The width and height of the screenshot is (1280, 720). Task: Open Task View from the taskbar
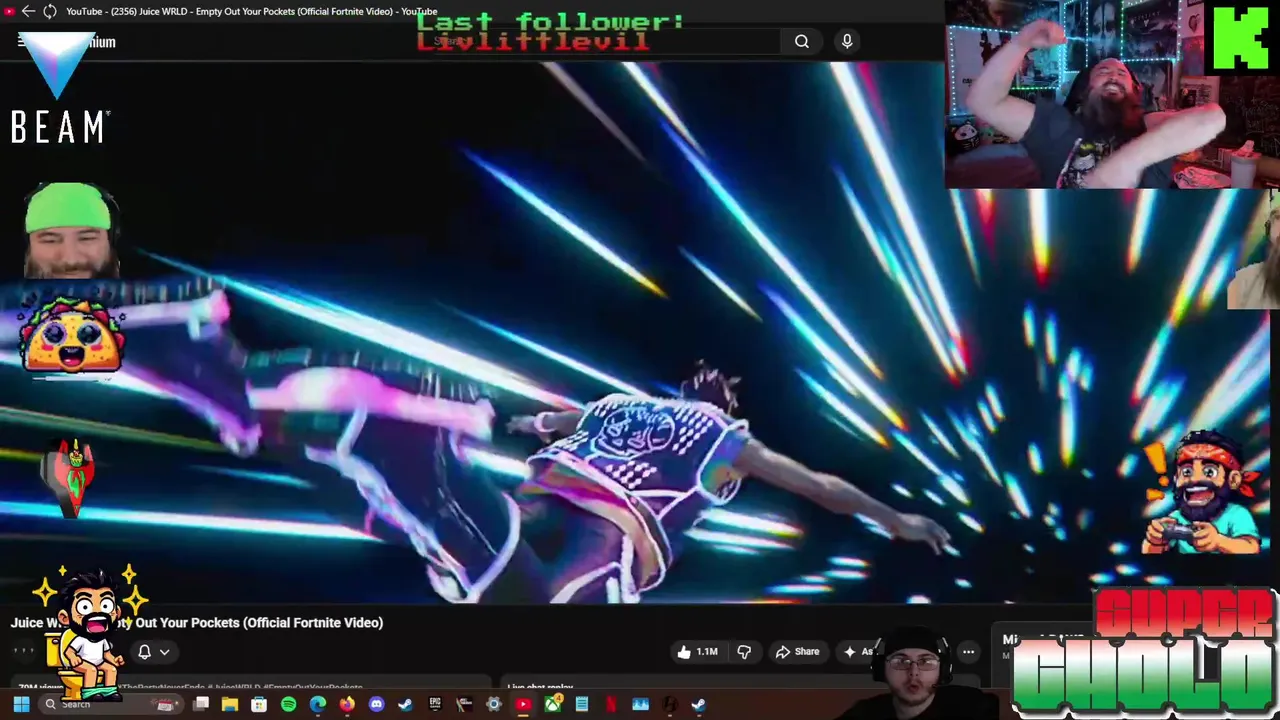(201, 705)
